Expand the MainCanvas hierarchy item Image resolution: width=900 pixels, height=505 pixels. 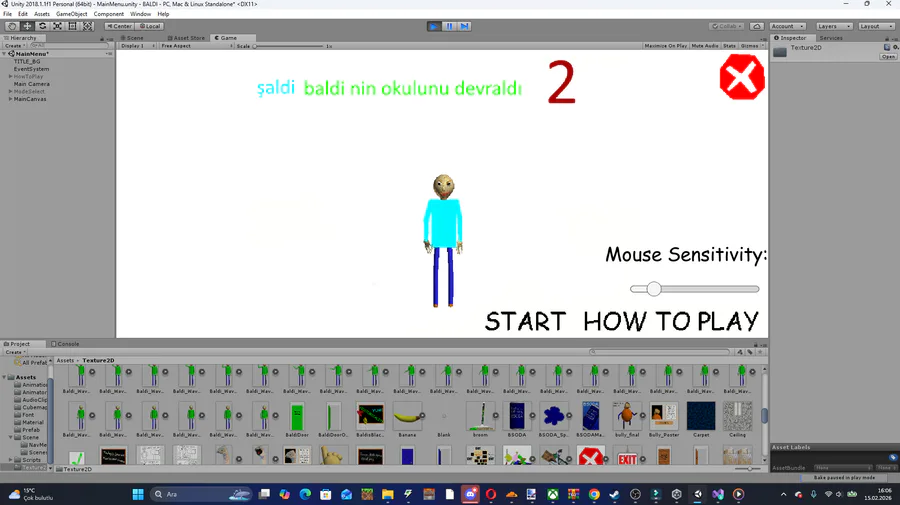tap(10, 99)
